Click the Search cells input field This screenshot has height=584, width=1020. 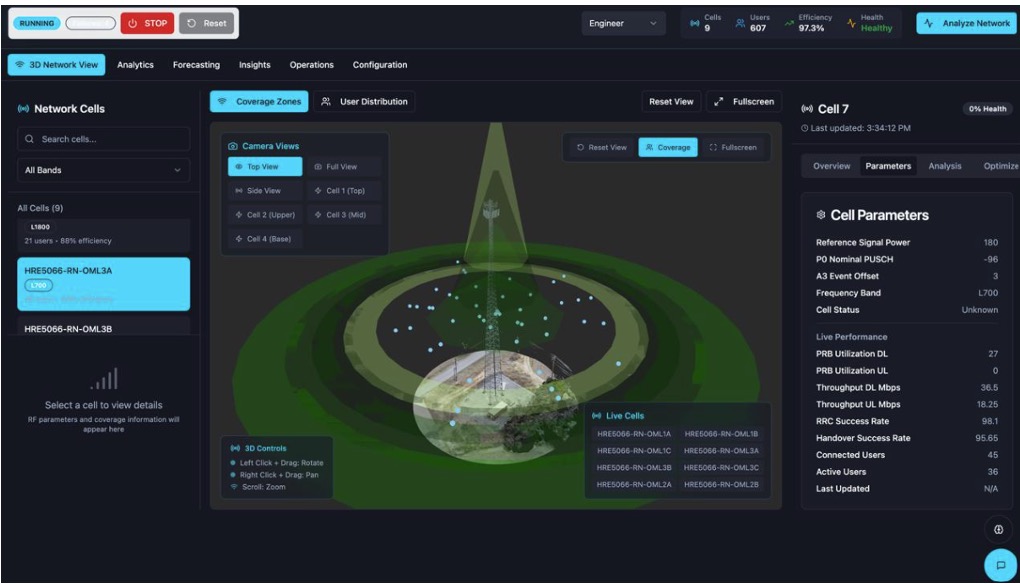coord(104,139)
